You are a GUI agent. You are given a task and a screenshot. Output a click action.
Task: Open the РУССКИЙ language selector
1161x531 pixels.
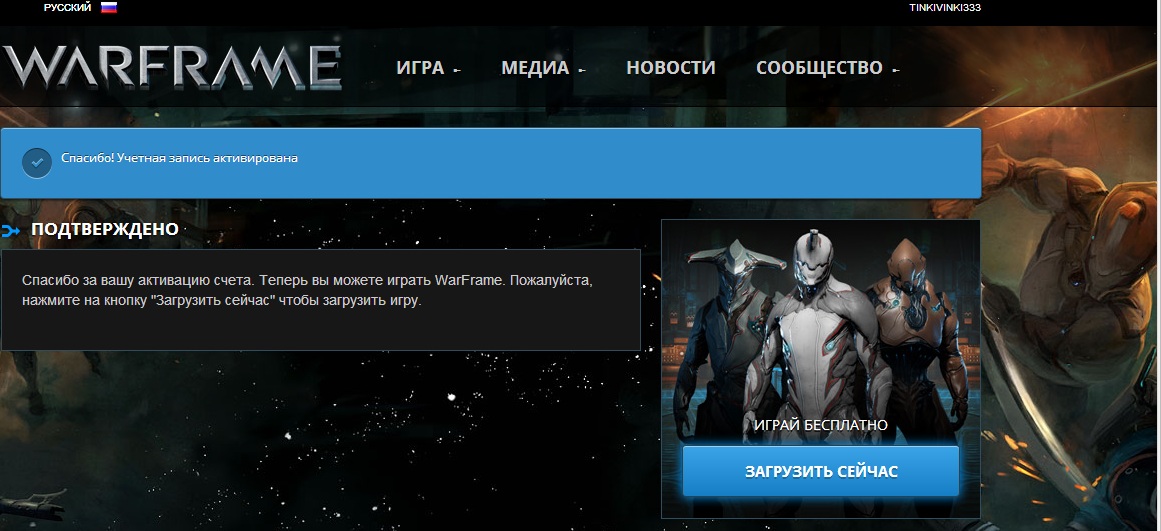tap(67, 7)
